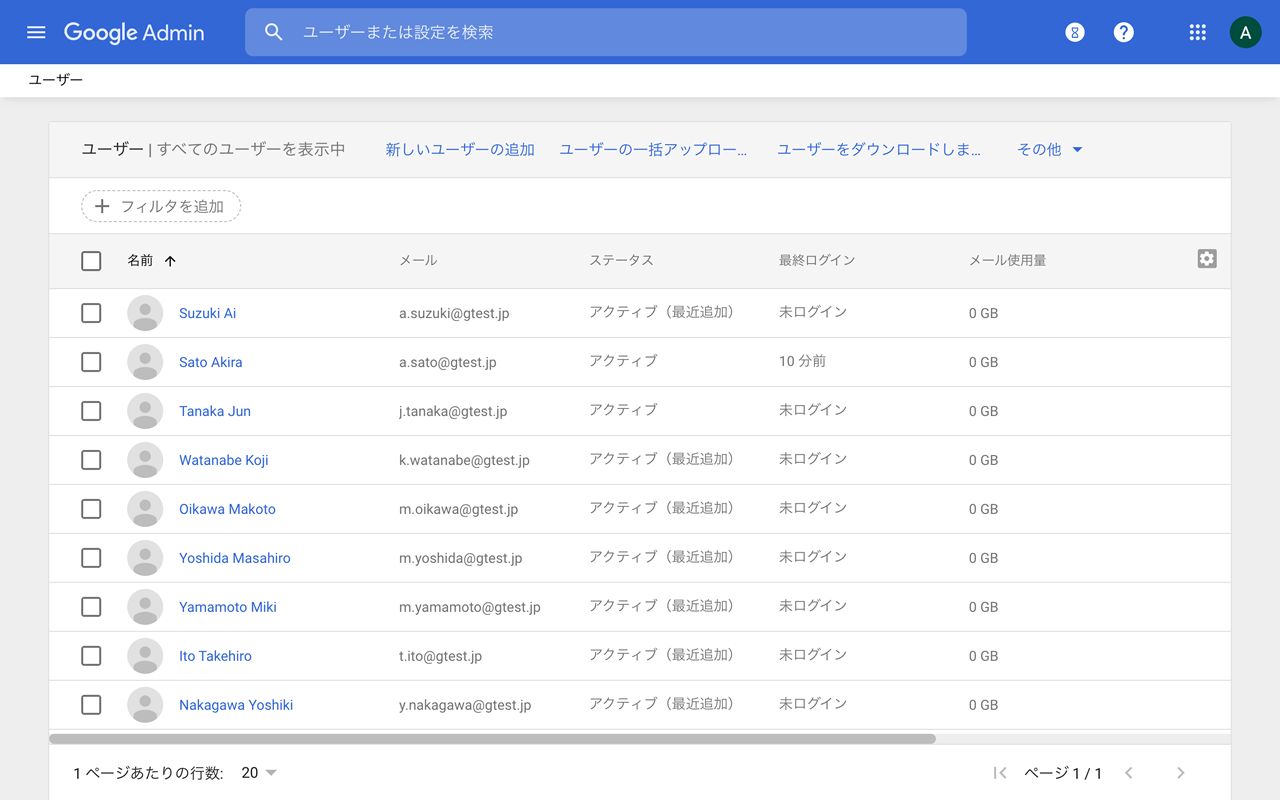Click the メール column header
Screen dimensions: 1280x800
(x=418, y=261)
